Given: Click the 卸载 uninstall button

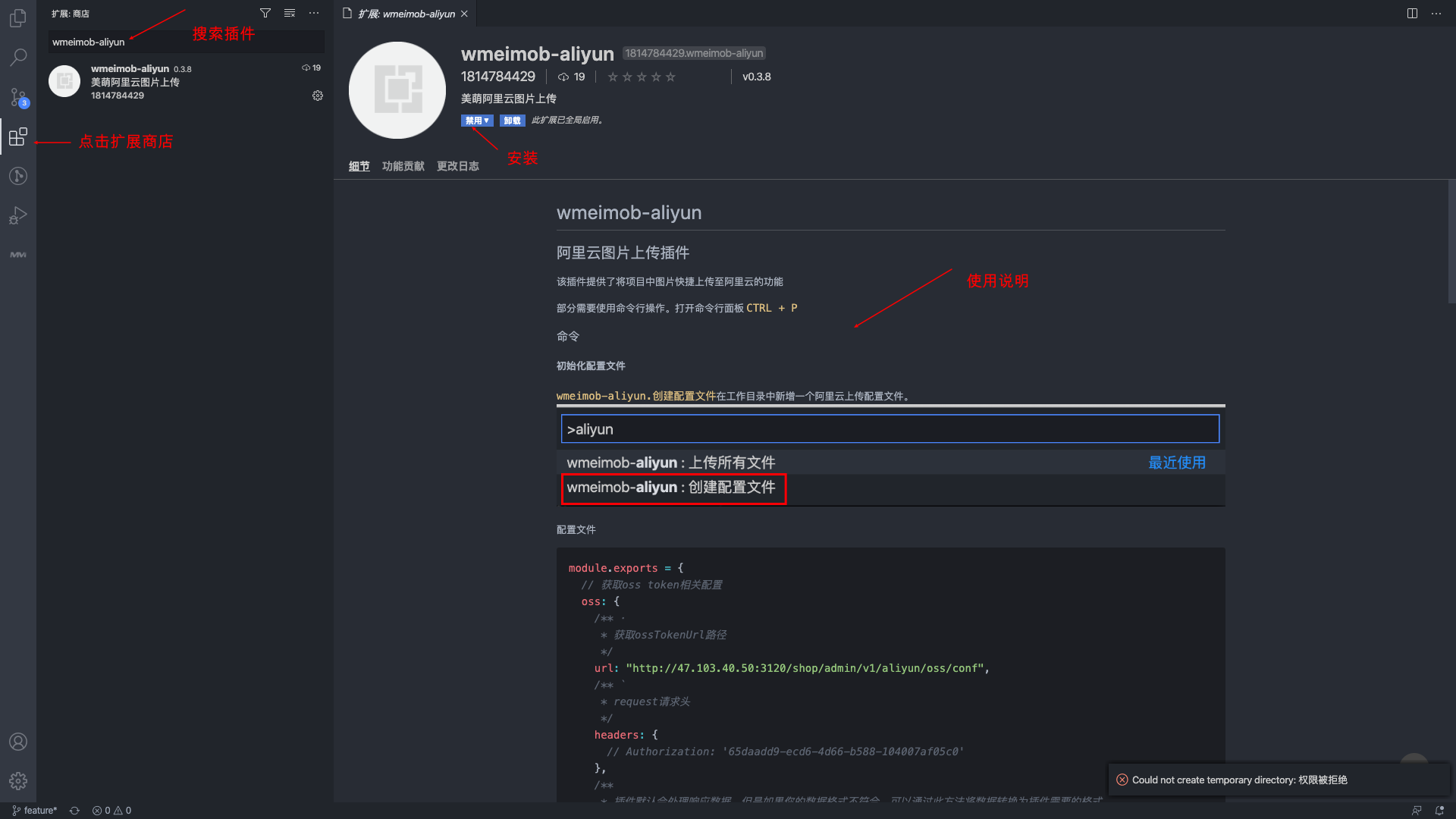Looking at the screenshot, I should pyautogui.click(x=513, y=121).
